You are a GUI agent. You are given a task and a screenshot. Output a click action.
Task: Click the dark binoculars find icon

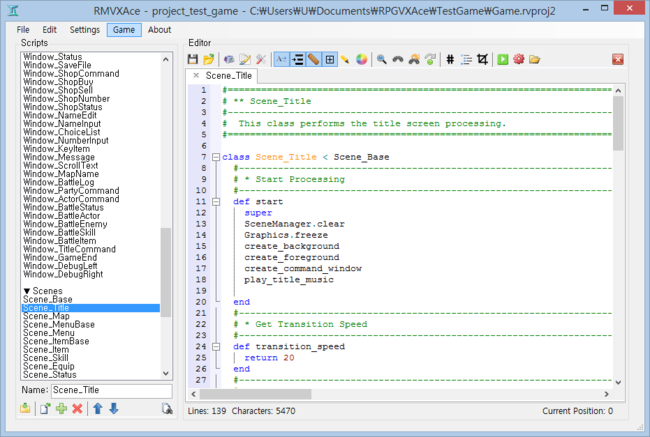coord(398,59)
